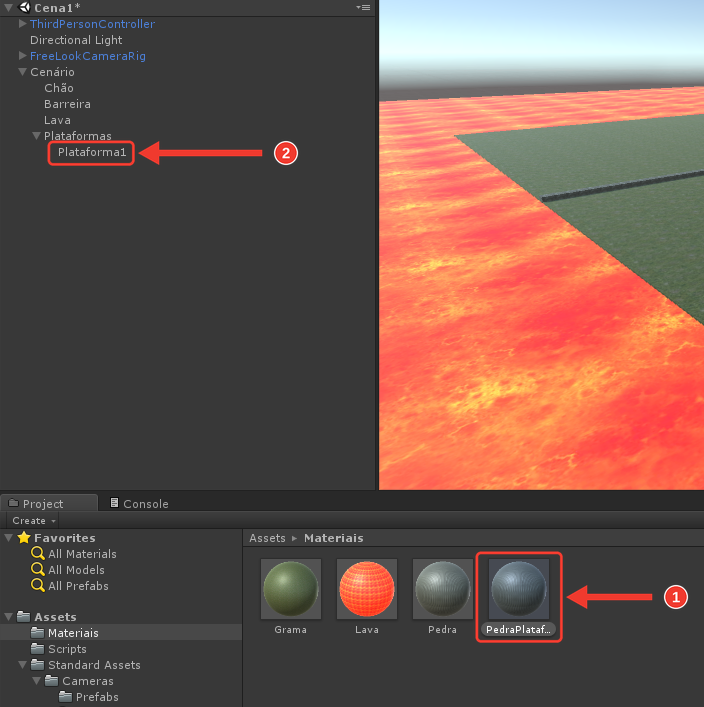Collapse the Cenário group
Image resolution: width=704 pixels, height=707 pixels.
coord(22,72)
